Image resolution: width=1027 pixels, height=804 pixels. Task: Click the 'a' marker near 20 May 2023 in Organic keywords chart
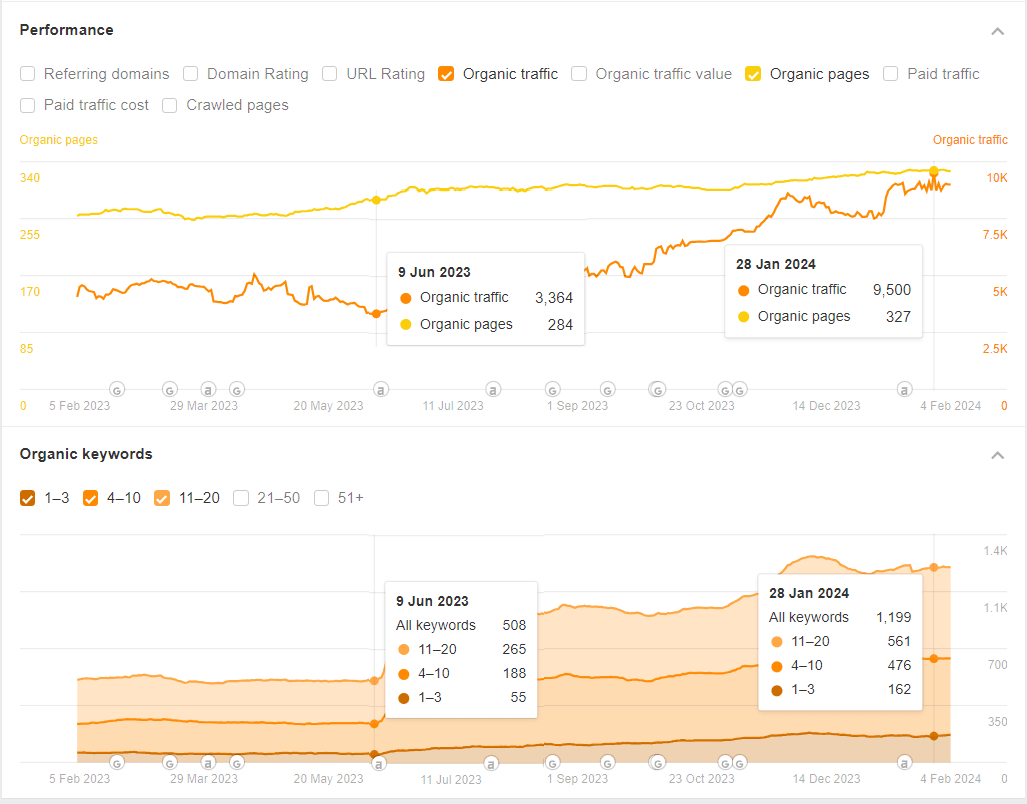point(379,763)
